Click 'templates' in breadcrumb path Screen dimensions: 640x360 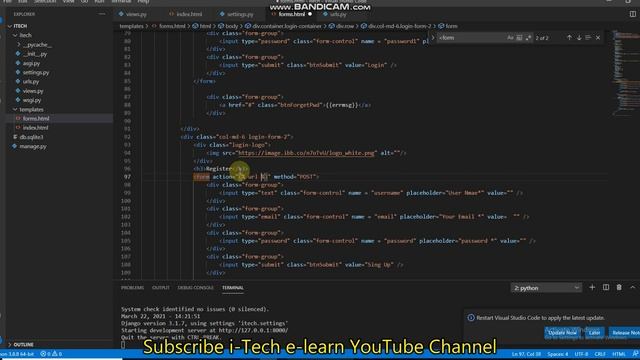[x=131, y=26]
